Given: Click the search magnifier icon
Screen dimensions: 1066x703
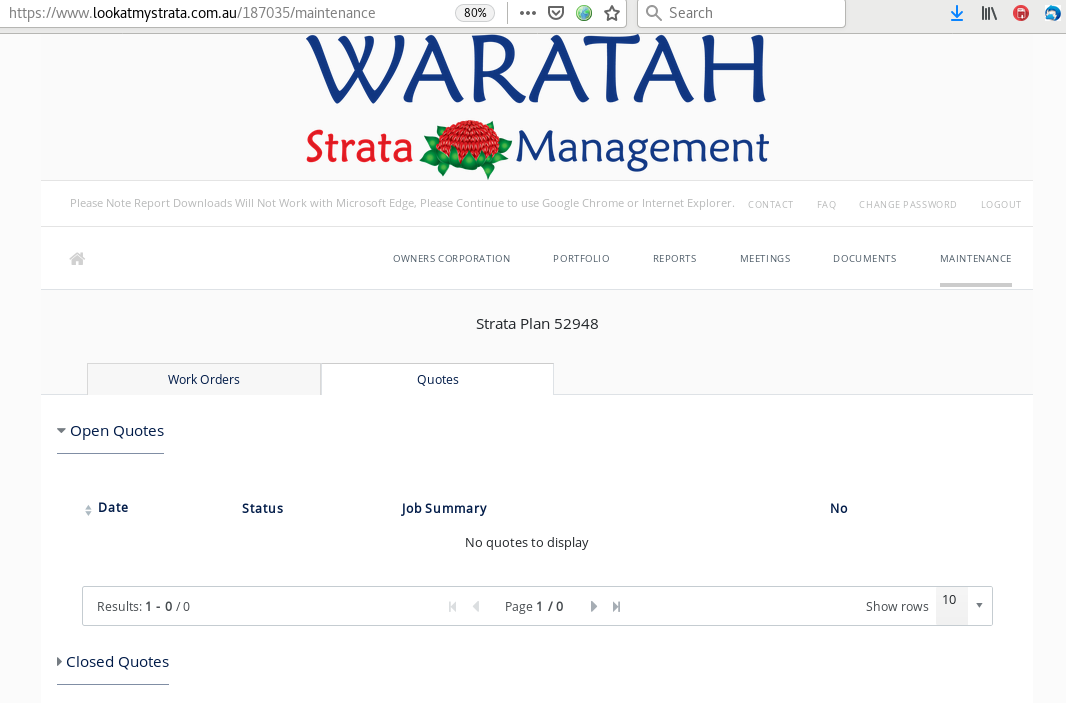Looking at the screenshot, I should tap(653, 13).
